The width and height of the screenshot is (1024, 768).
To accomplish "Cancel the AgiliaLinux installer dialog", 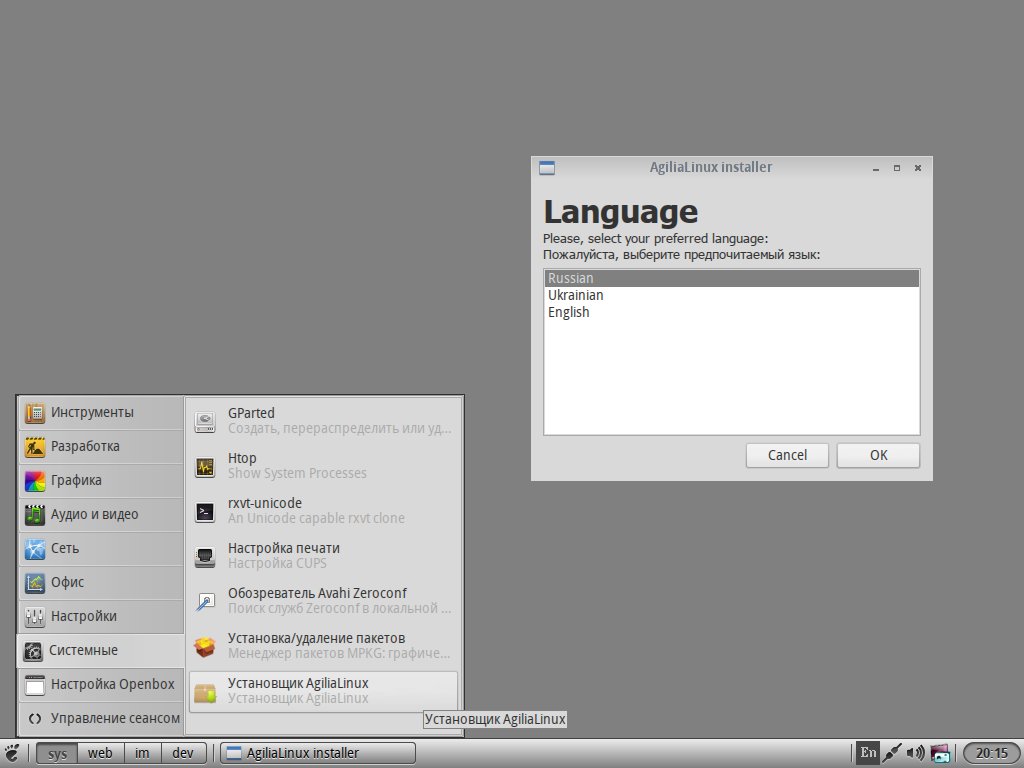I will point(787,455).
